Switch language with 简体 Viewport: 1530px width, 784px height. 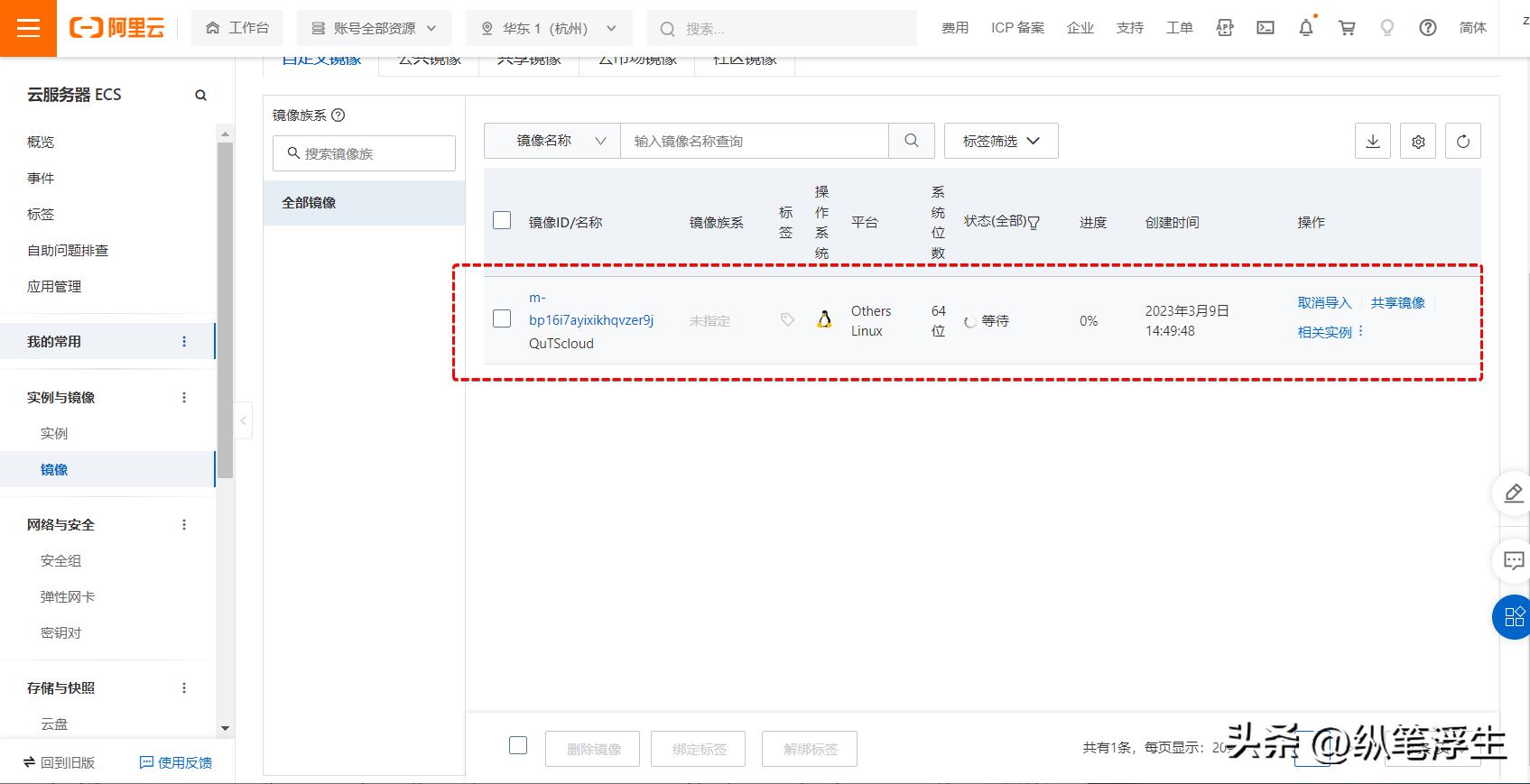point(1473,28)
